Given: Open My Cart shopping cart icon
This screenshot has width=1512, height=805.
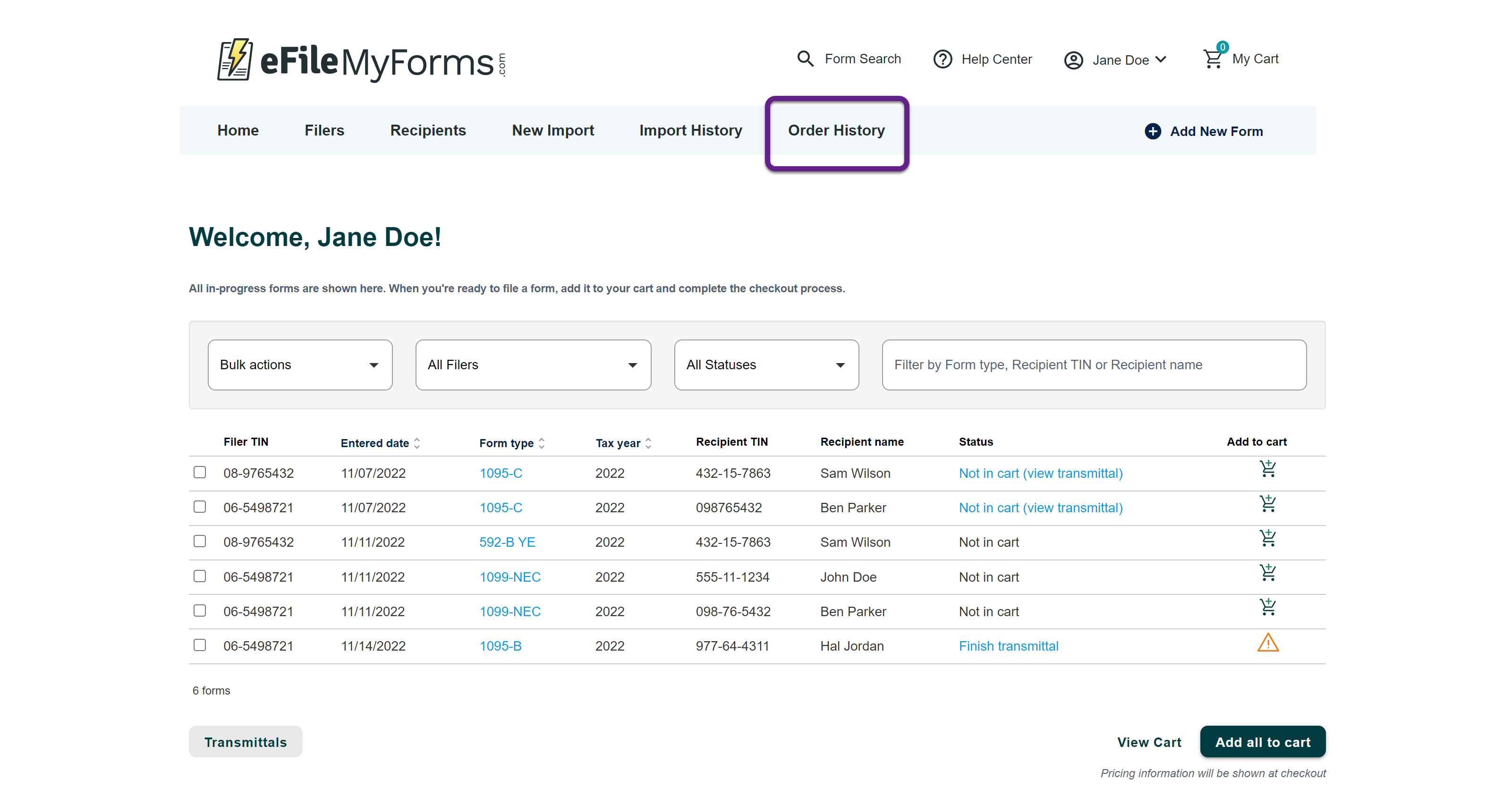Looking at the screenshot, I should (1213, 59).
